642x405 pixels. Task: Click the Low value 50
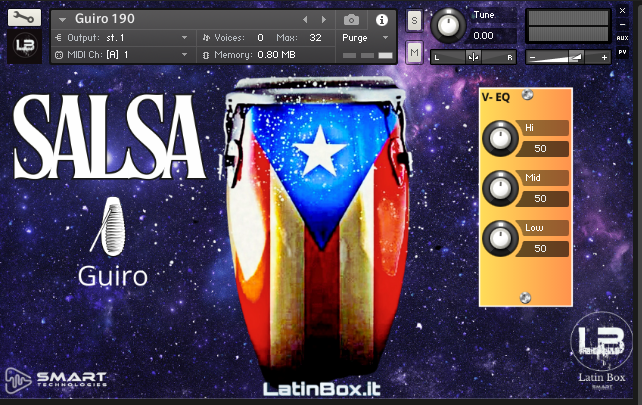coord(541,249)
